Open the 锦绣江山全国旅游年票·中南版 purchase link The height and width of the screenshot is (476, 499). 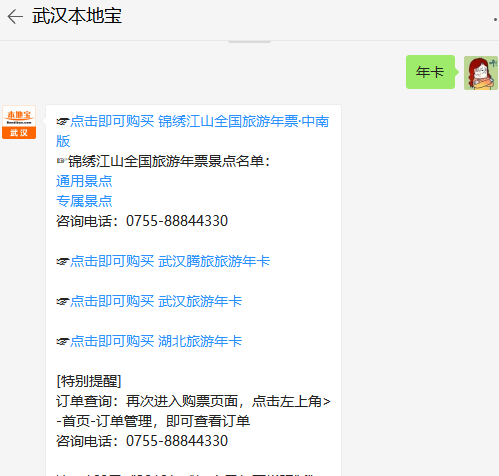click(193, 131)
